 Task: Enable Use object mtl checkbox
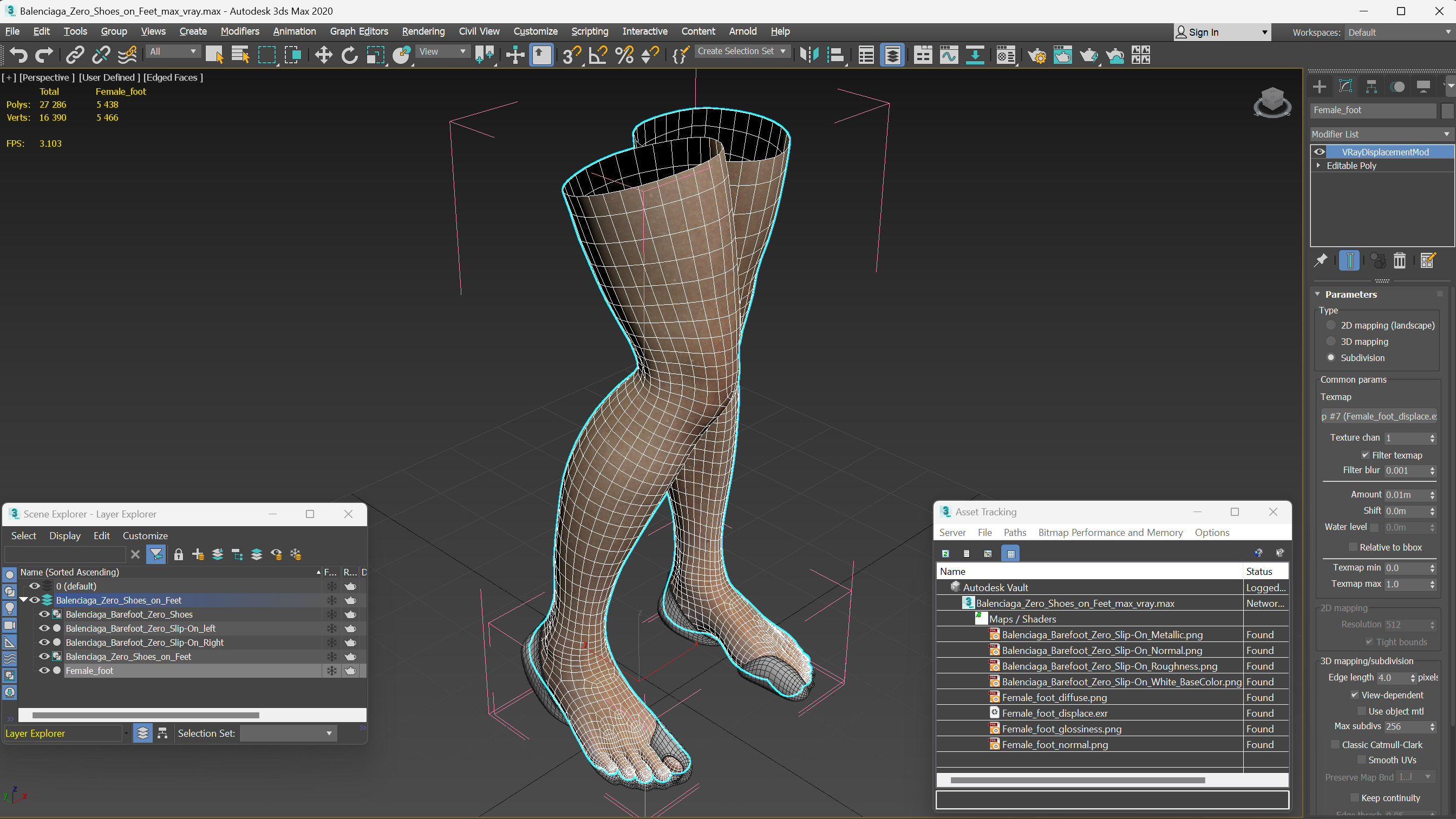[1361, 711]
